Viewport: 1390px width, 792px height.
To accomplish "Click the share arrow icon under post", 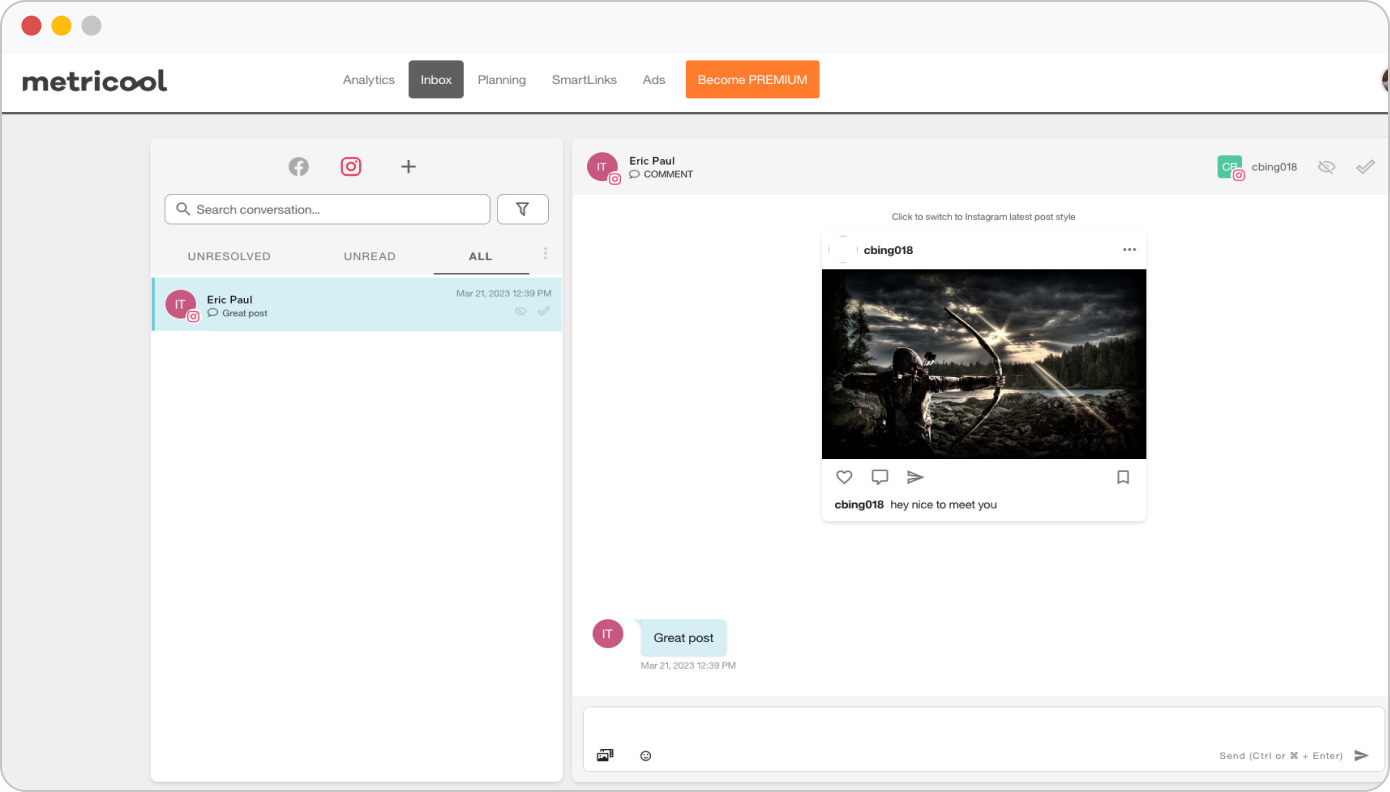I will coord(915,477).
